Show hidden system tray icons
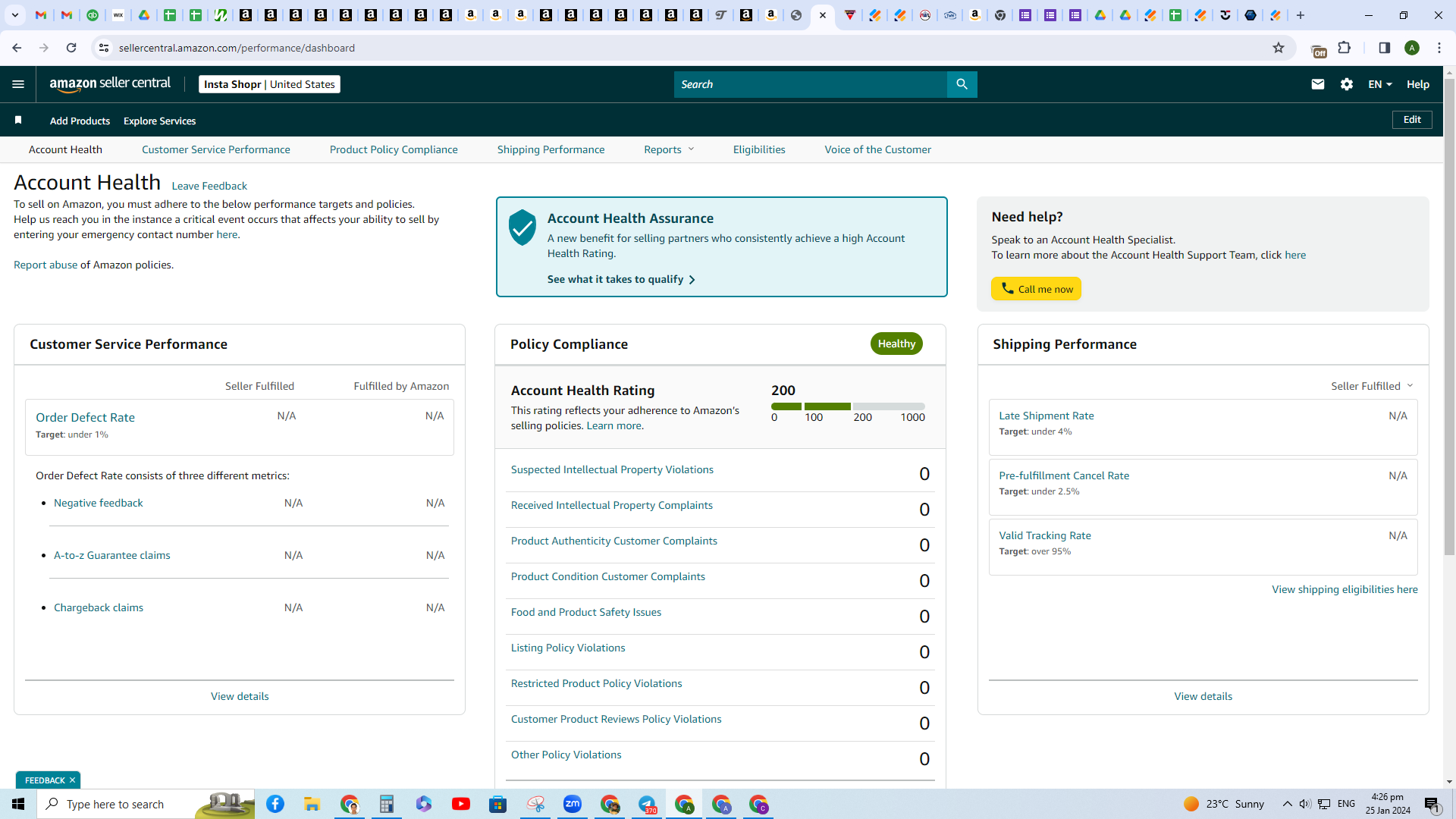The image size is (1456, 819). point(1287,804)
